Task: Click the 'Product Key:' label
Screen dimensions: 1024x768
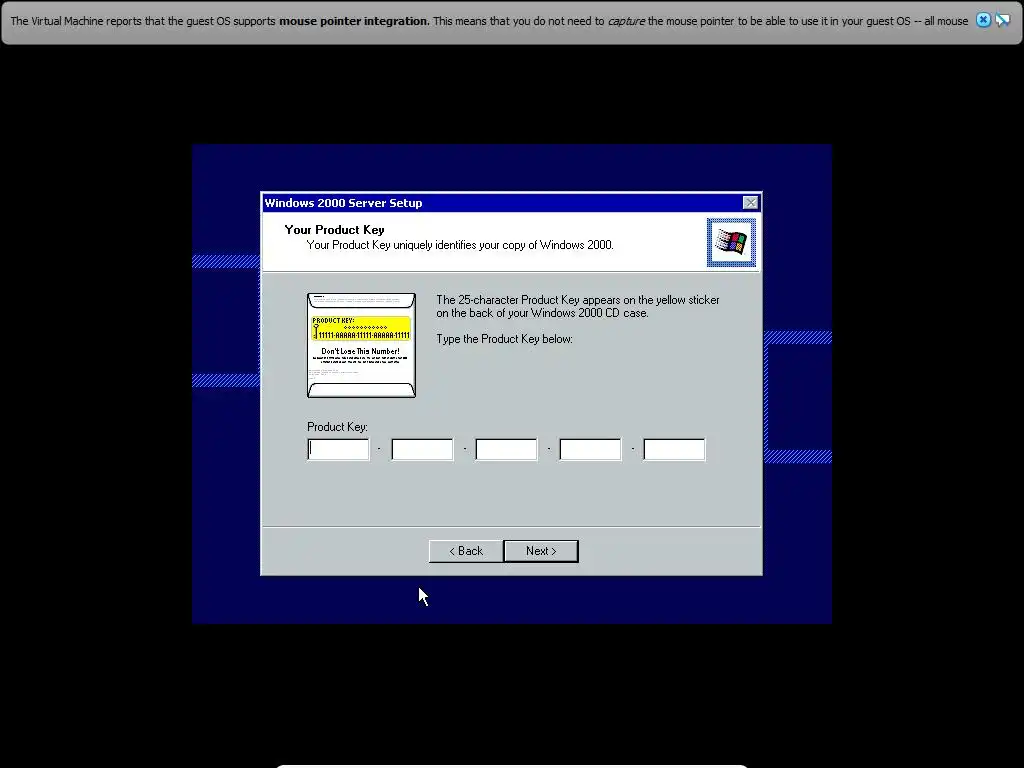Action: (337, 426)
